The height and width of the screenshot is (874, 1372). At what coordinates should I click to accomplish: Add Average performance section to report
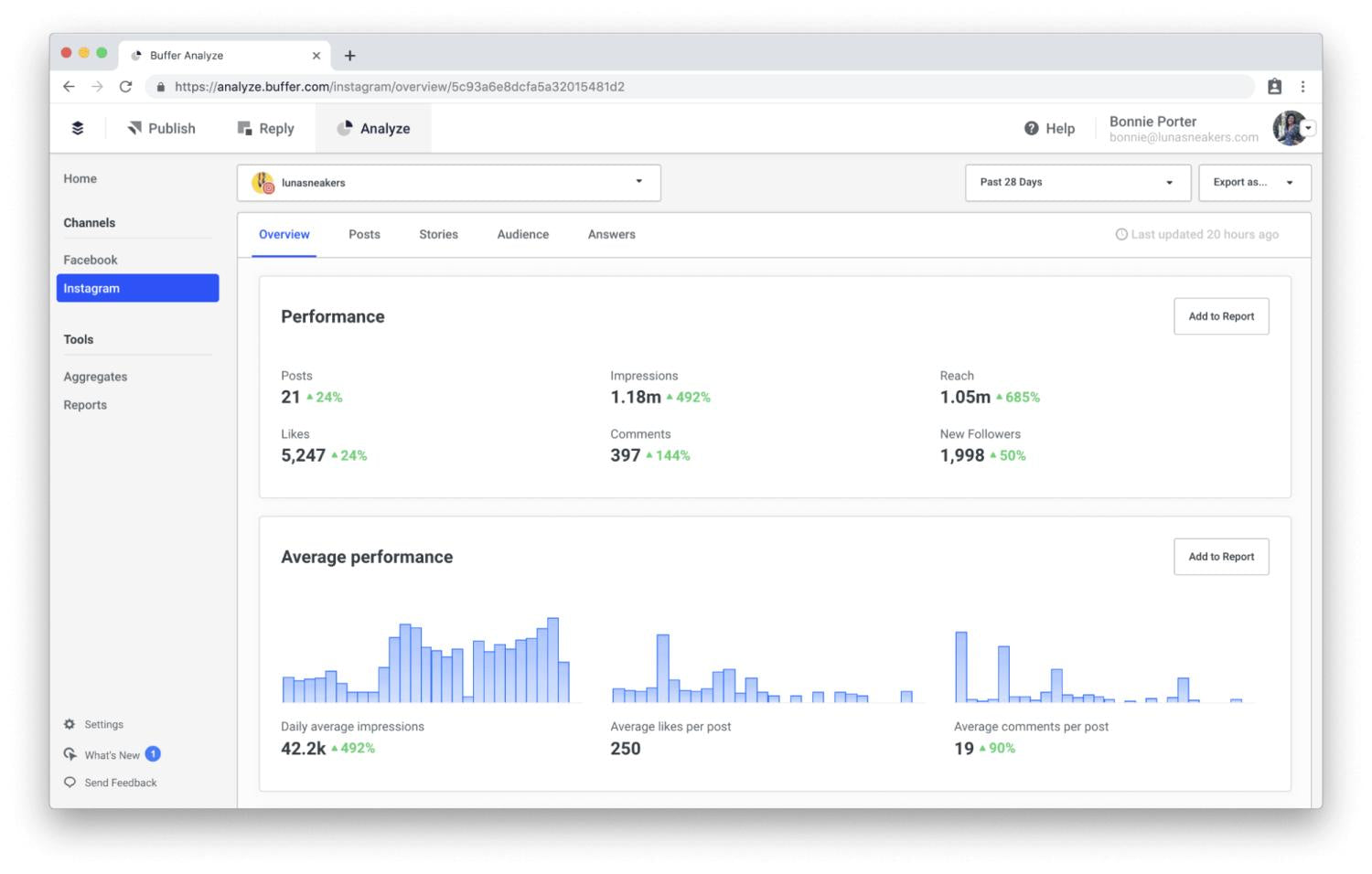(1220, 557)
